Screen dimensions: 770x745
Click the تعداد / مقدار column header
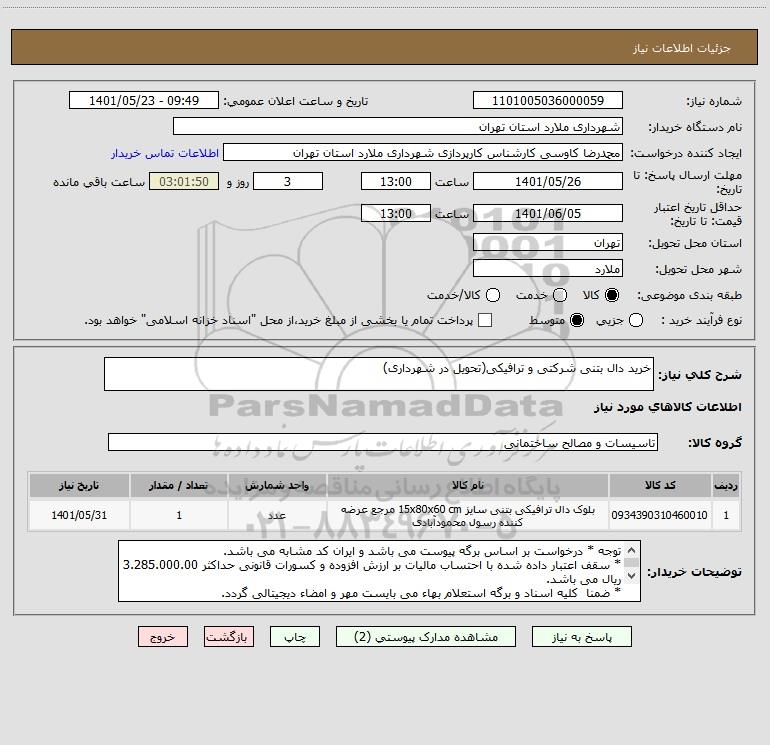click(179, 485)
